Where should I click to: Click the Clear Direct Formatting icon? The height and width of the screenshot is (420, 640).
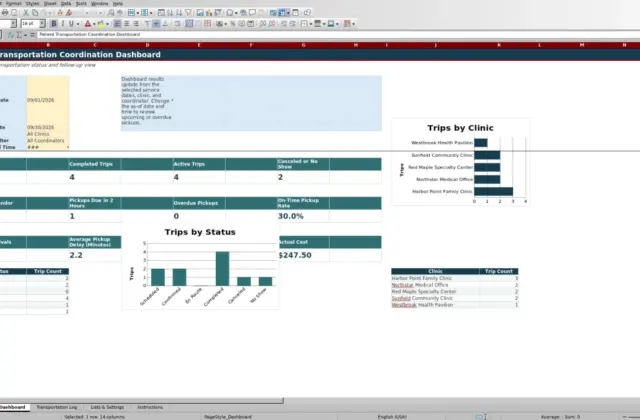69,13
